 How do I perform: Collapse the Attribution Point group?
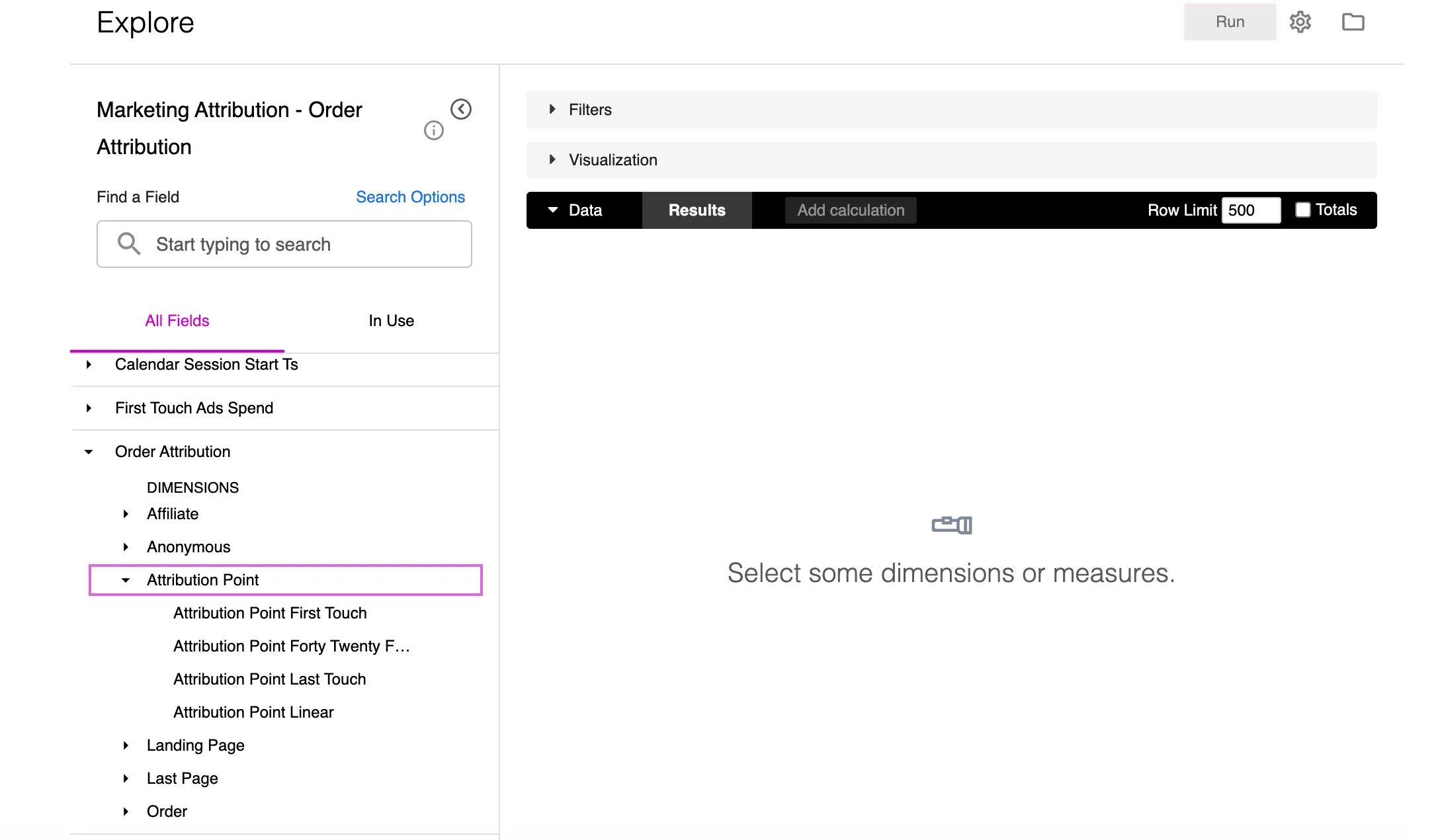[126, 580]
